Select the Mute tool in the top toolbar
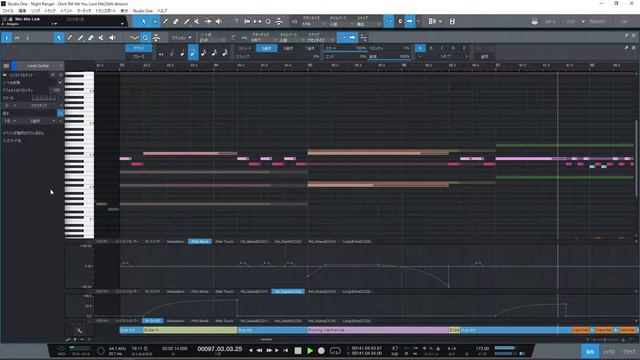640x360 pixels. [x=197, y=21]
